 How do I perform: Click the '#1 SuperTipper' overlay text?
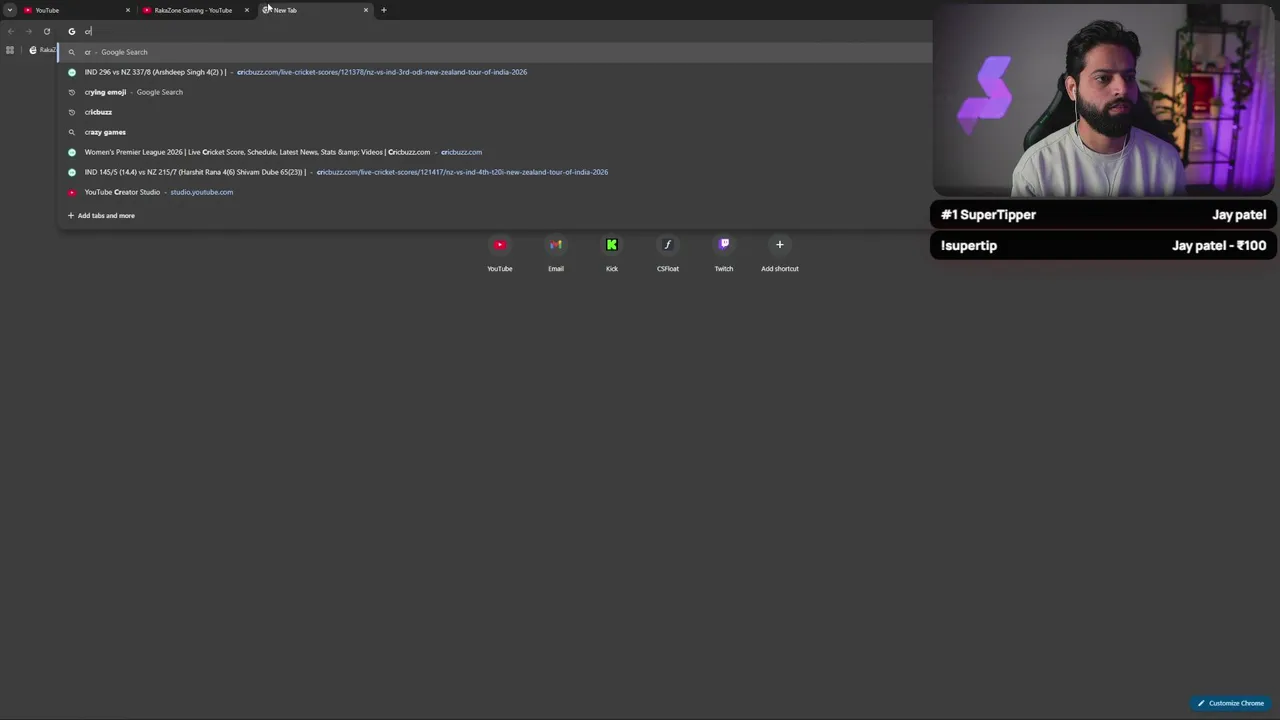988,215
